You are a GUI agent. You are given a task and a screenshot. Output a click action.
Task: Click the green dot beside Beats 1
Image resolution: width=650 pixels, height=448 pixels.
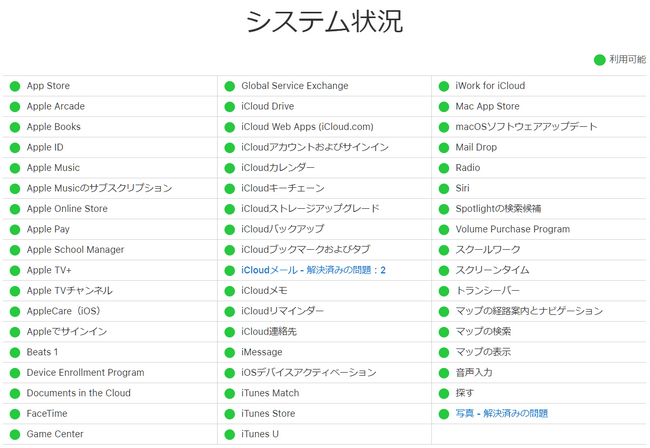pyautogui.click(x=15, y=353)
